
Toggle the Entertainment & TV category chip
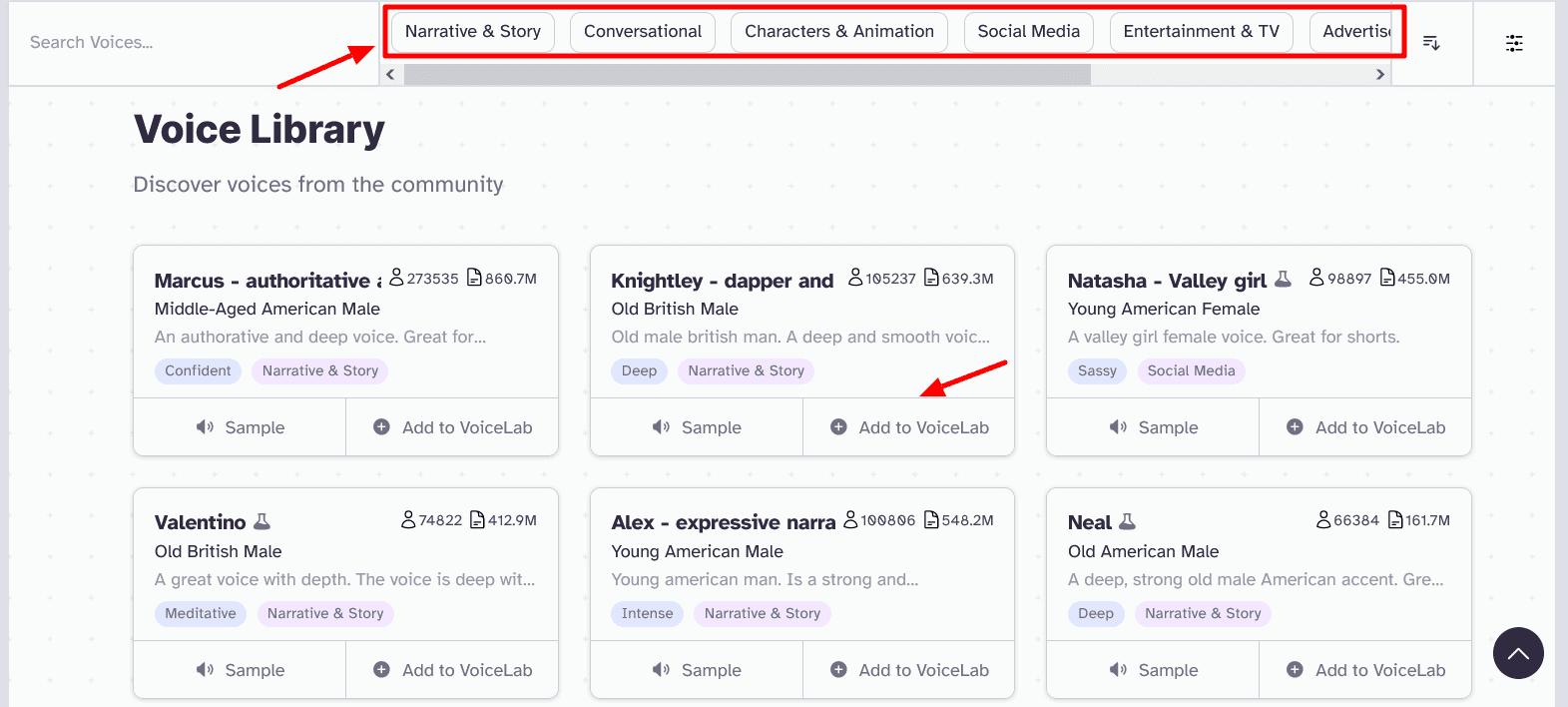coord(1201,32)
